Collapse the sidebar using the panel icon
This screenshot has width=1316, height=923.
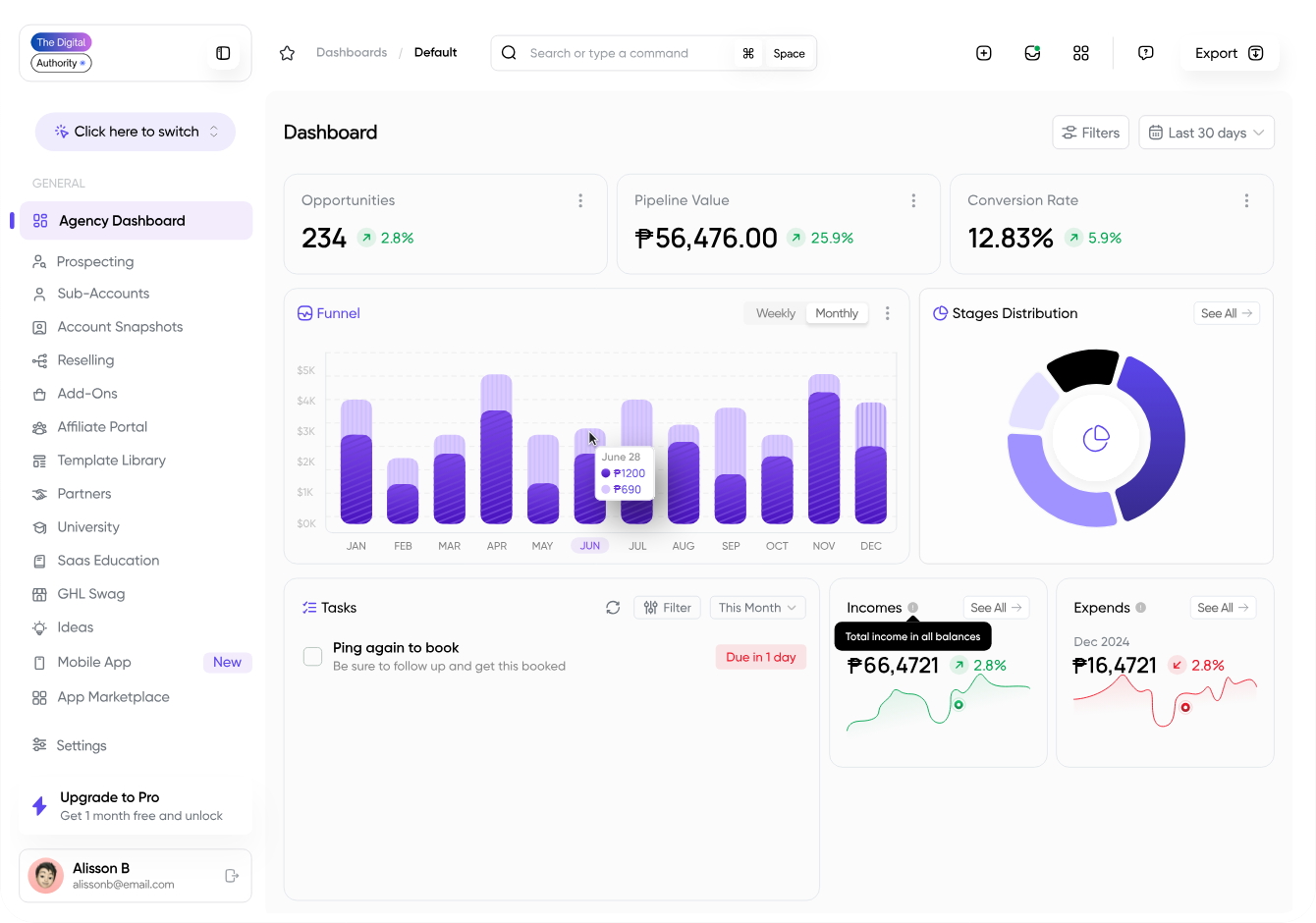223,53
